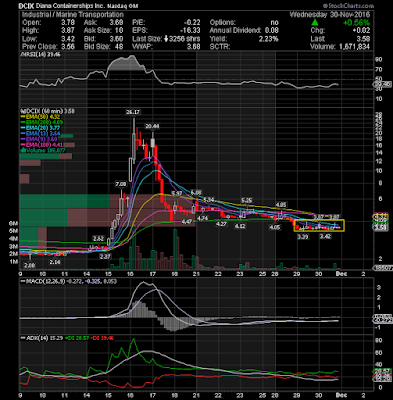Click the RSI(14) indicator legend label
This screenshot has width=393, height=400.
click(41, 54)
